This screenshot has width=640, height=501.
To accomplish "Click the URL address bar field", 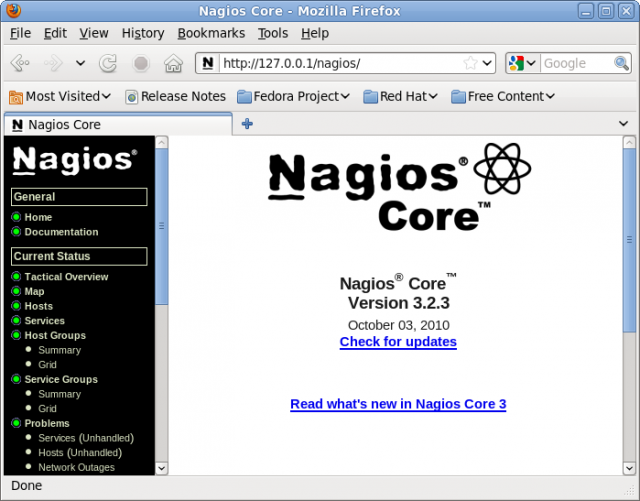I will pos(340,63).
